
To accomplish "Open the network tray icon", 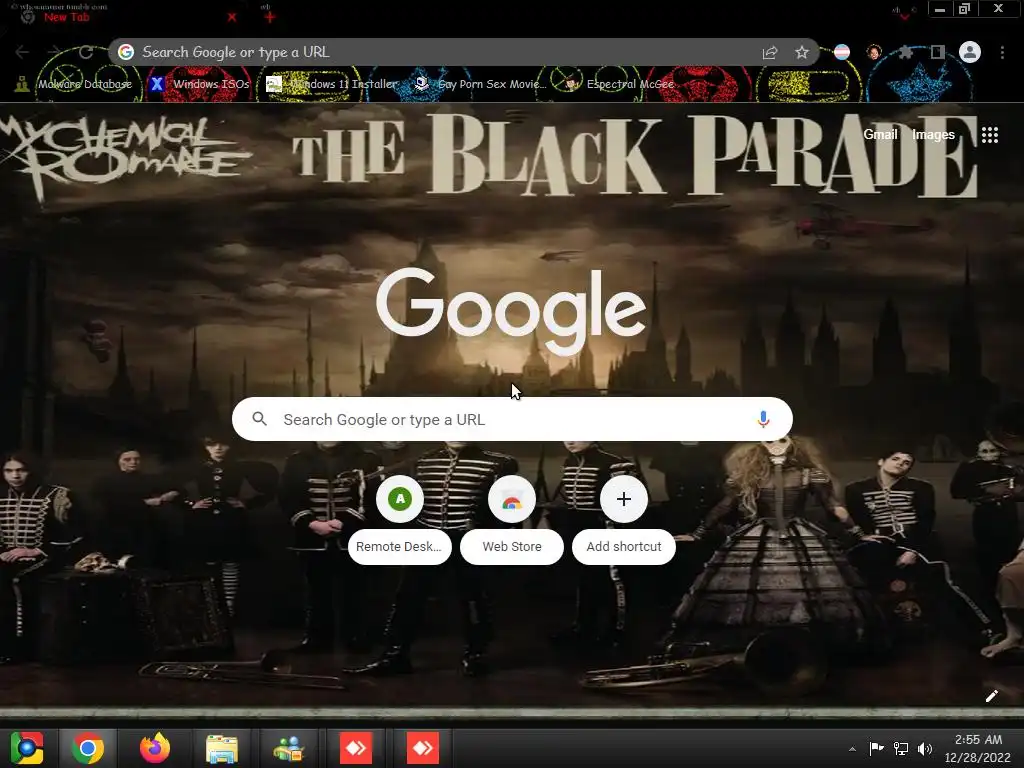I will coord(901,748).
